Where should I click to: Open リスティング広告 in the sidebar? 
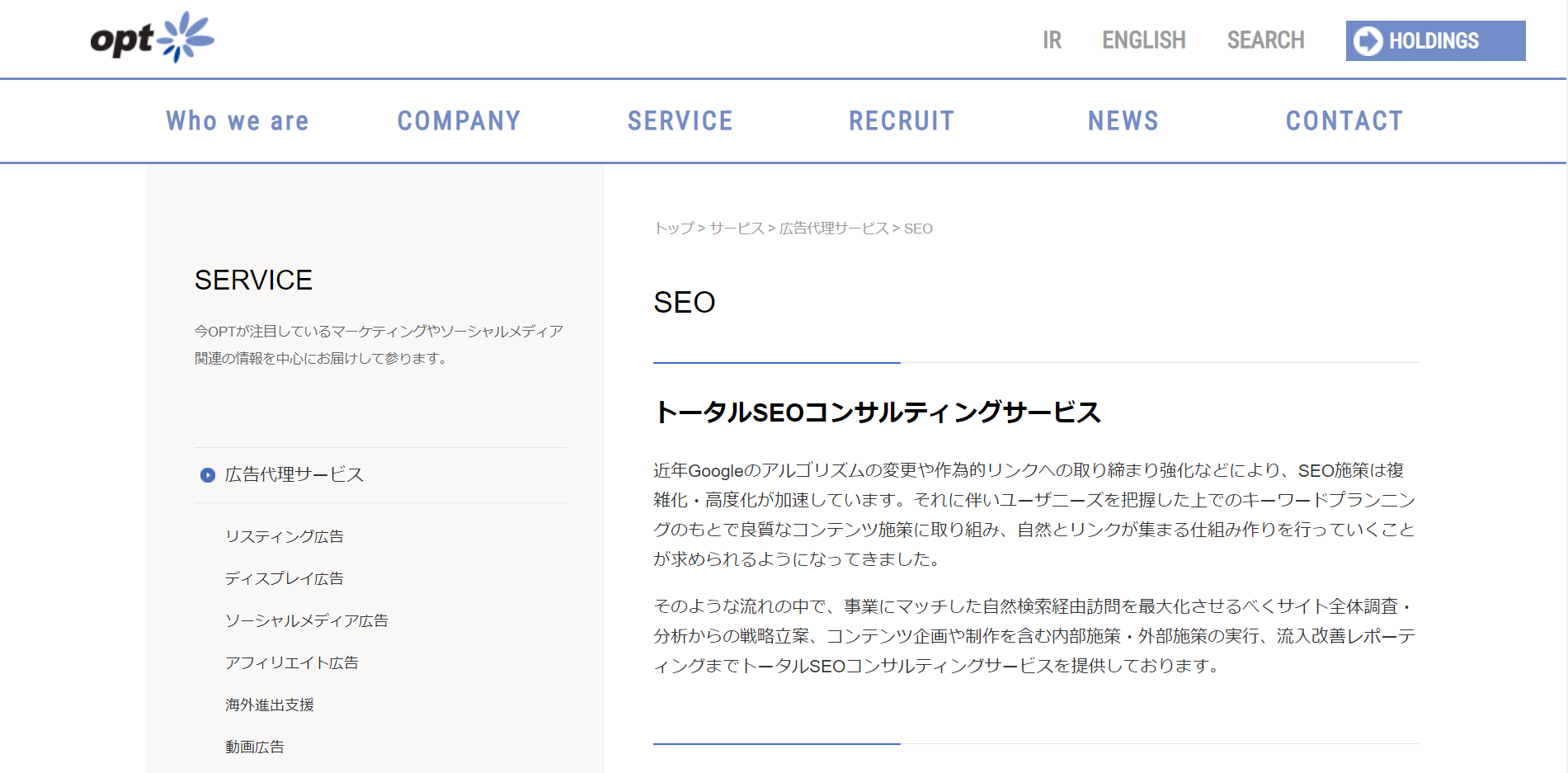pyautogui.click(x=284, y=536)
